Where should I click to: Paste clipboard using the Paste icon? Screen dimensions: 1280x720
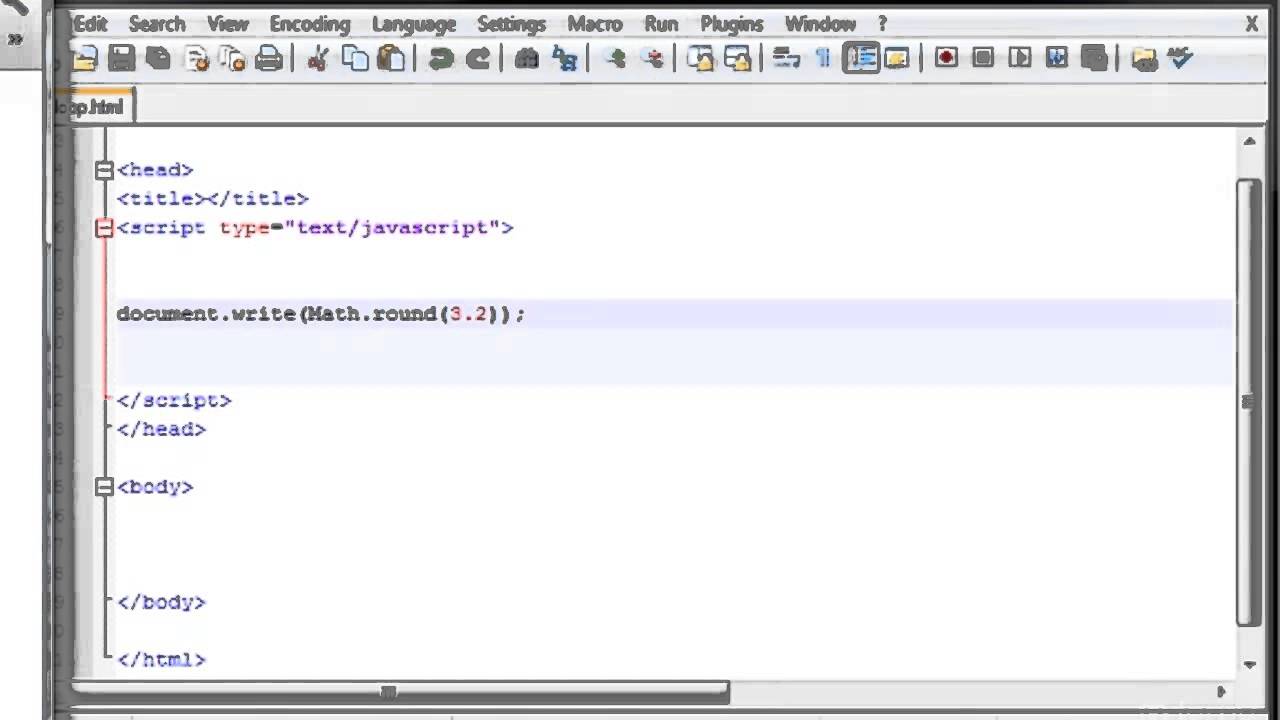(x=391, y=58)
